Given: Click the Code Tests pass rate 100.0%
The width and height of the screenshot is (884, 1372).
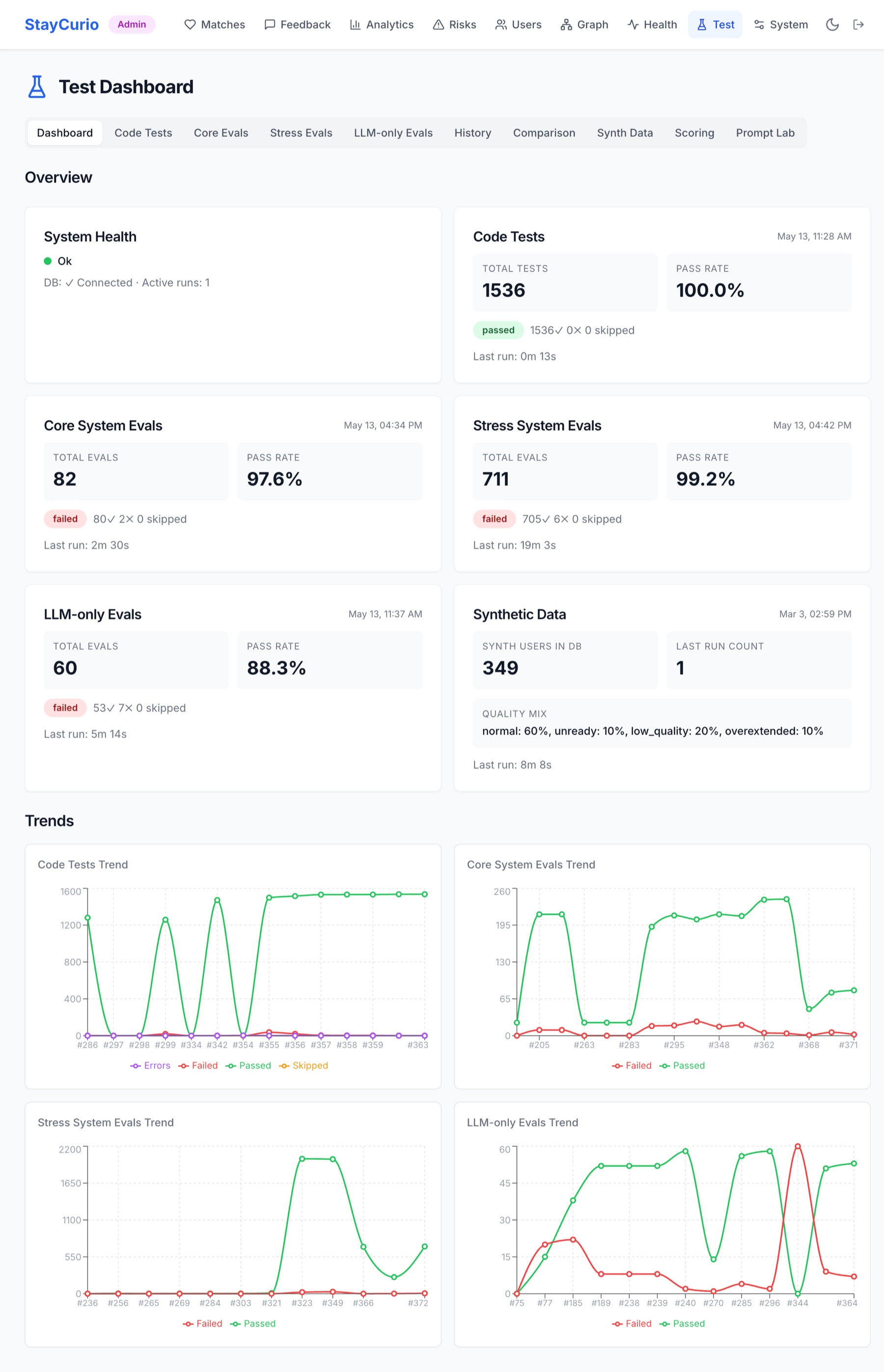Looking at the screenshot, I should tap(710, 290).
